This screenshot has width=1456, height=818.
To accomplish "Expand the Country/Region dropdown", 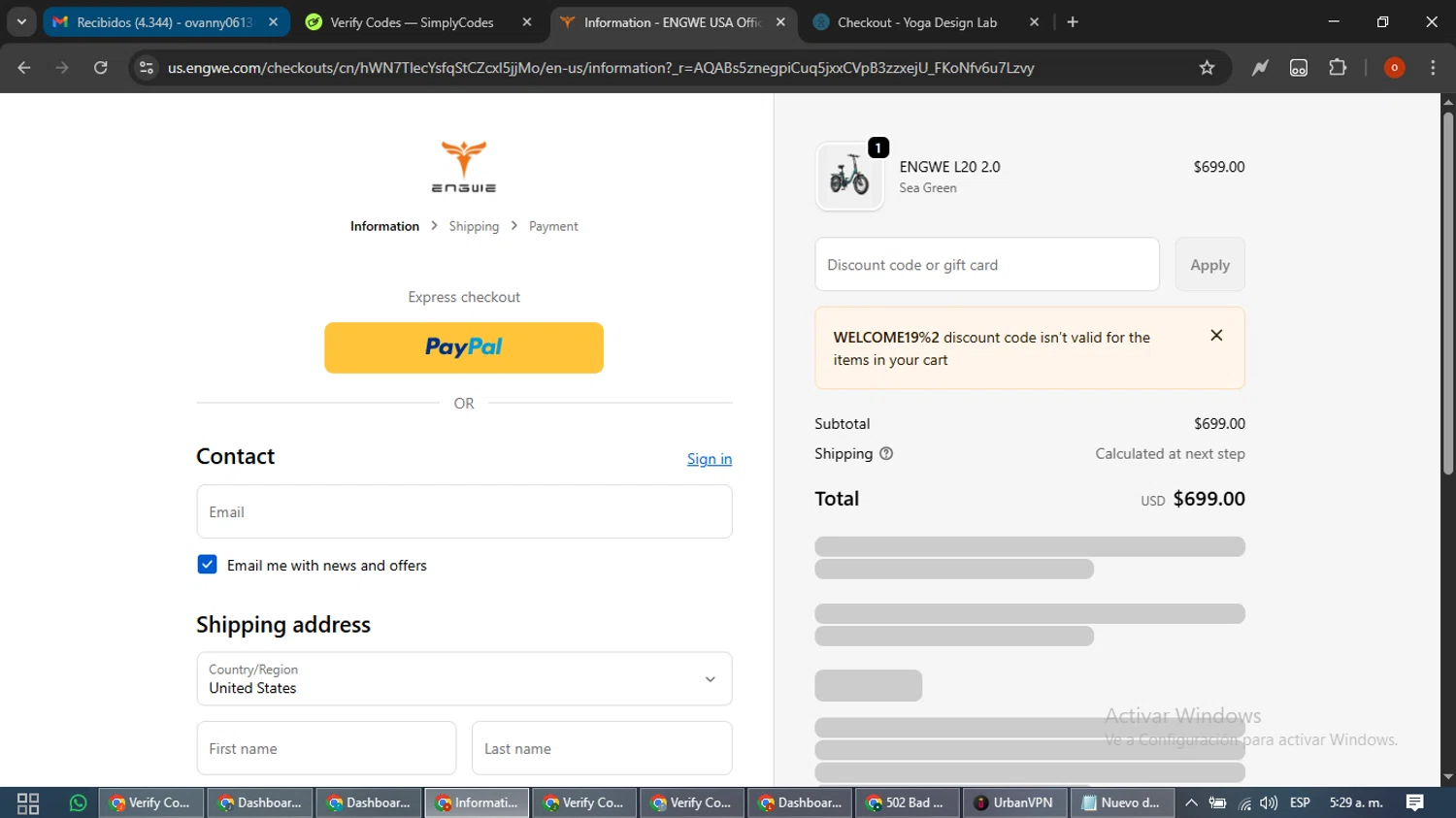I will point(464,678).
